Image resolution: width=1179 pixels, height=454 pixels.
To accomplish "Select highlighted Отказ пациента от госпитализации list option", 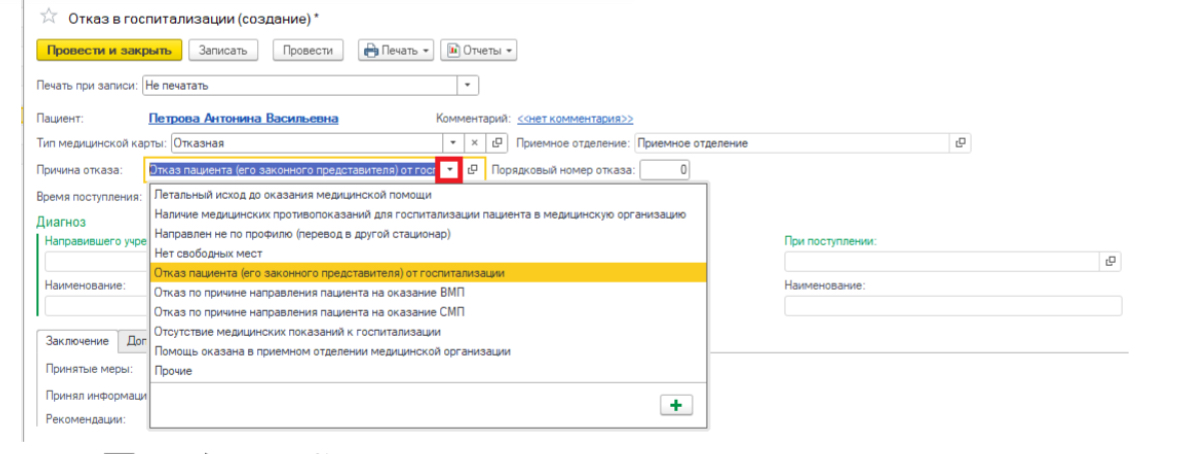I will point(429,273).
